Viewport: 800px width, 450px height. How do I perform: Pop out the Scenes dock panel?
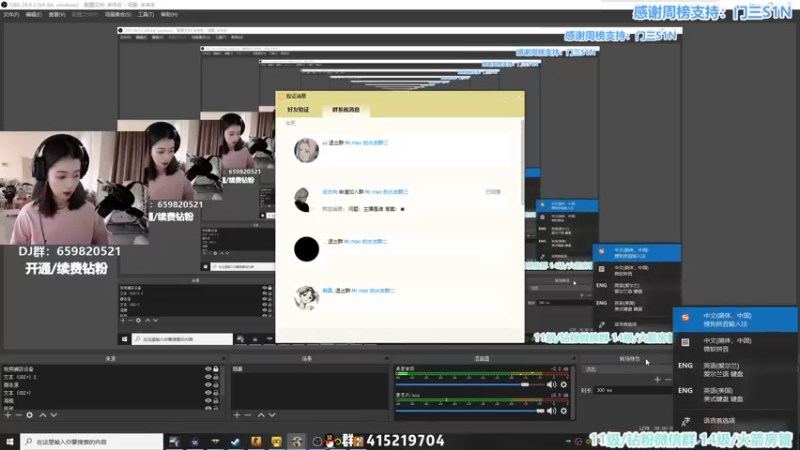click(386, 359)
